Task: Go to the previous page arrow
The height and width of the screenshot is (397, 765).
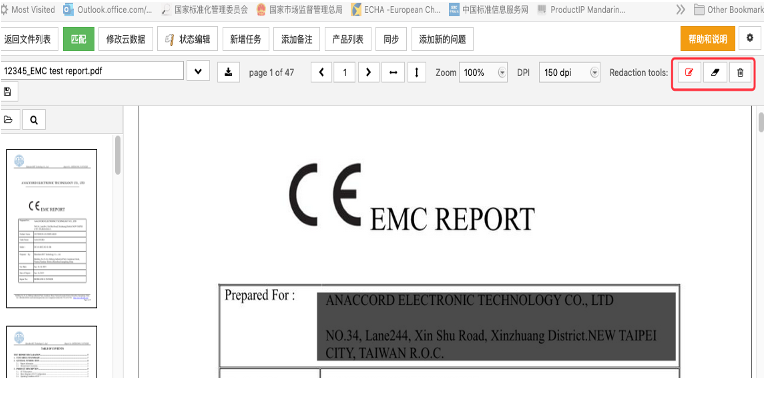Action: (322, 72)
